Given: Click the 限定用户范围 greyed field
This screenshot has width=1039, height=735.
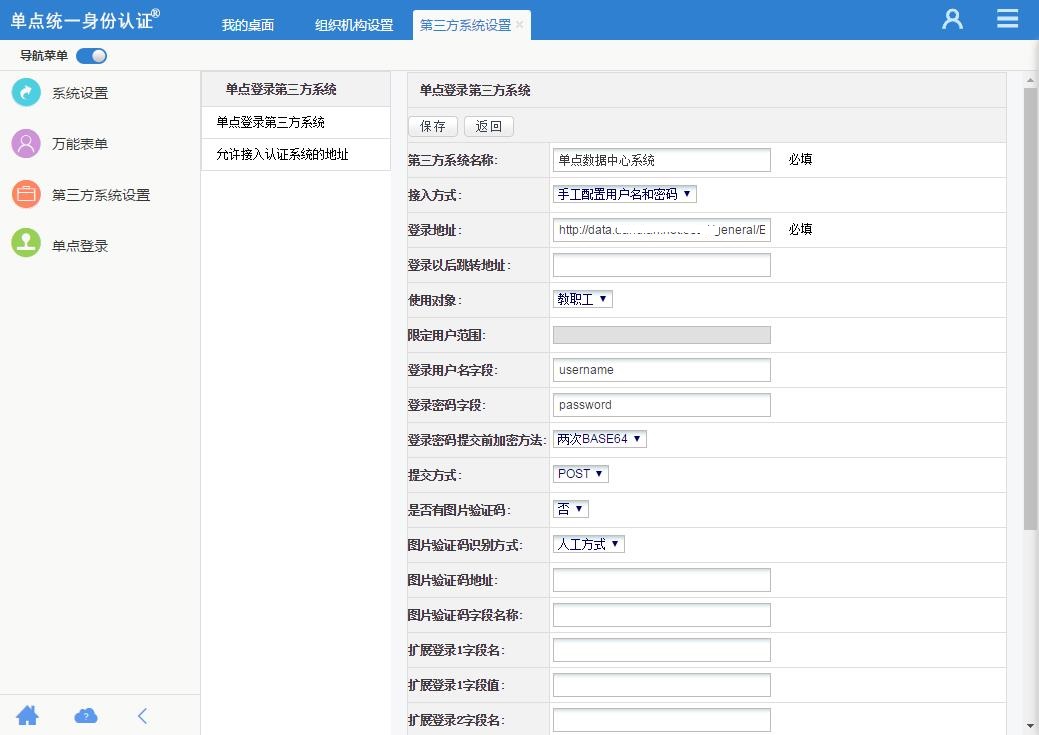Looking at the screenshot, I should point(661,335).
